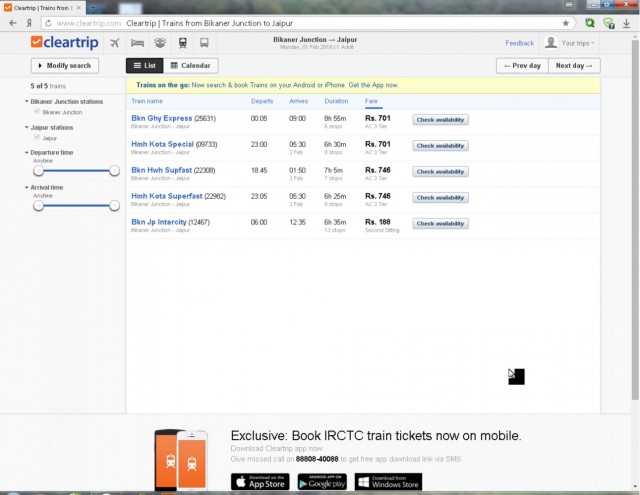Screen dimensions: 640x495
Task: Toggle the Bikaner Junction station checkbox
Action: click(38, 112)
